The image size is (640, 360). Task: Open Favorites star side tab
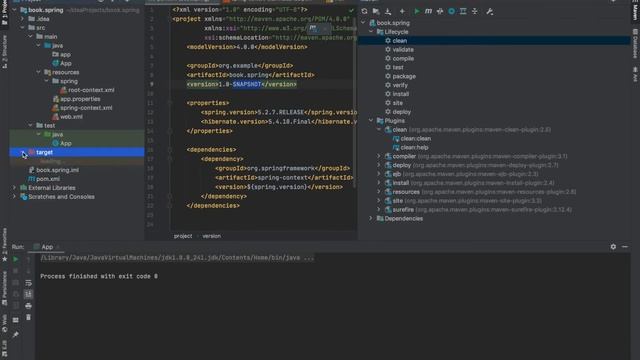pyautogui.click(x=4, y=245)
